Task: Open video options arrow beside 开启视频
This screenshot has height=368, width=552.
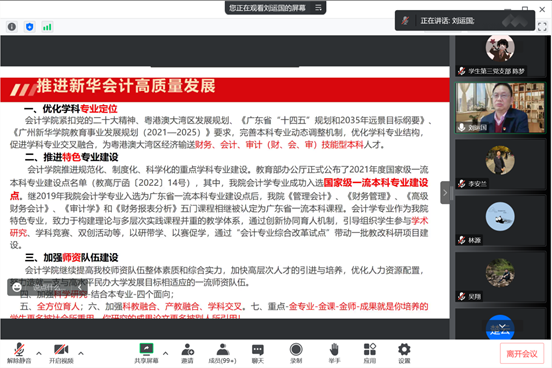Action: (x=81, y=353)
